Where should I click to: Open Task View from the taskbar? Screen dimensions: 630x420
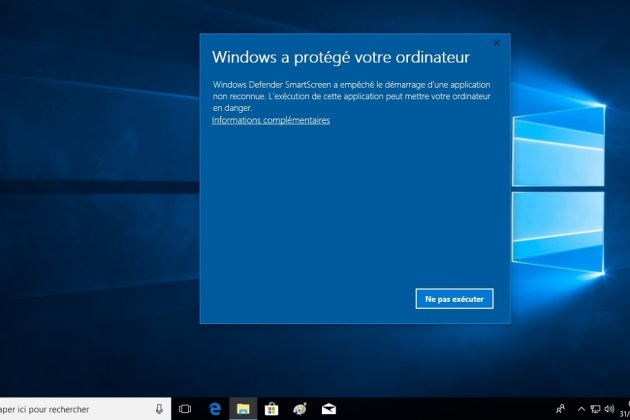coord(185,409)
